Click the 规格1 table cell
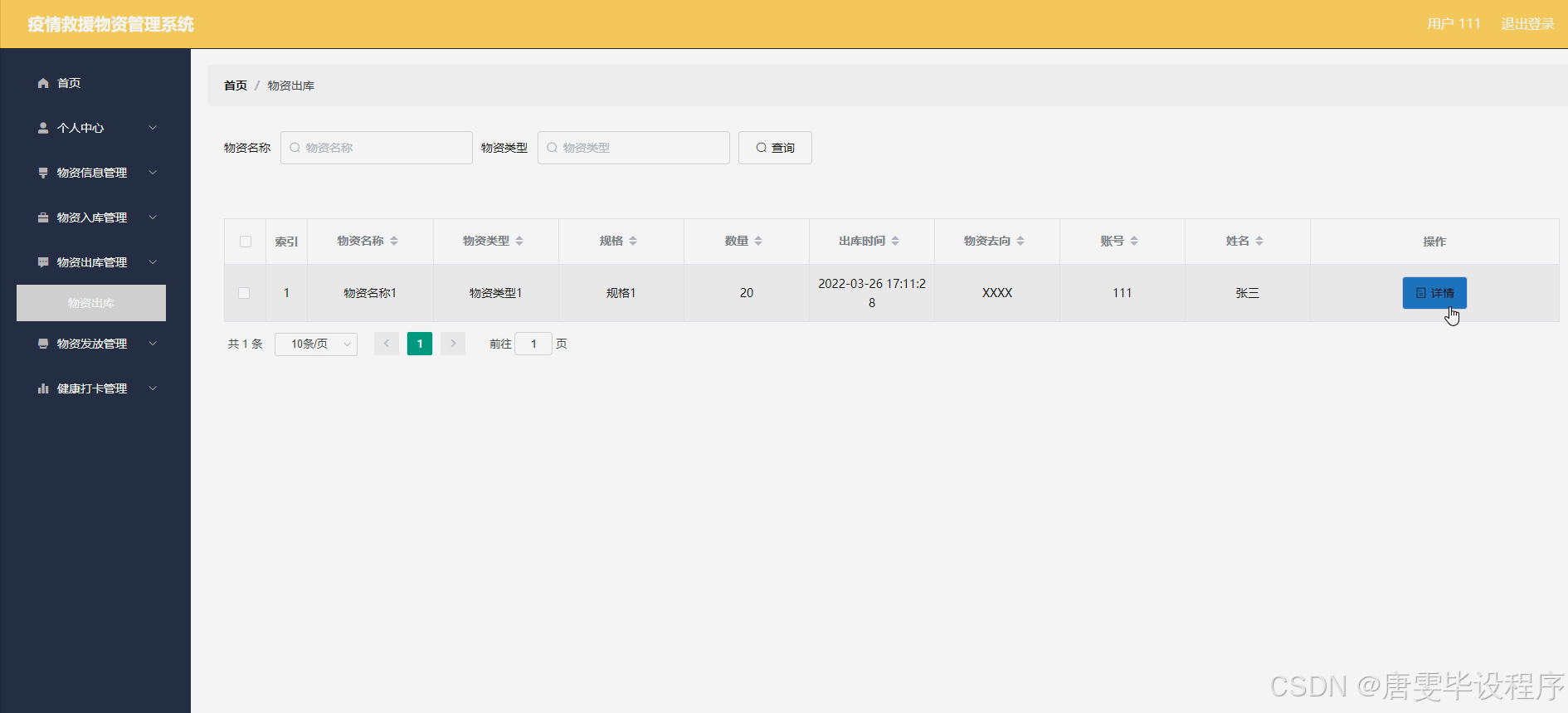Image resolution: width=1568 pixels, height=713 pixels. (x=621, y=293)
